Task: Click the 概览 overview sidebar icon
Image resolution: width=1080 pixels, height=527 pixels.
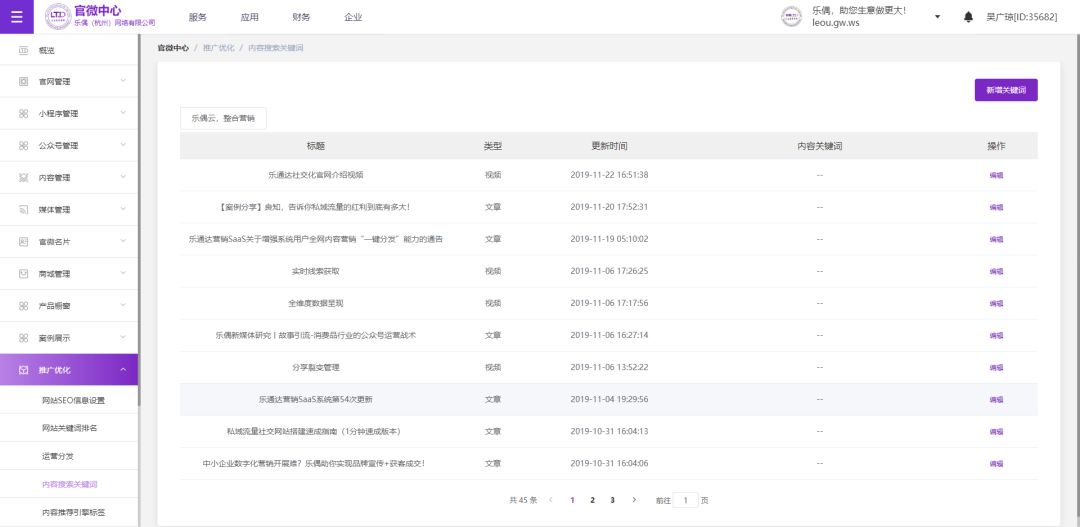Action: [24, 50]
